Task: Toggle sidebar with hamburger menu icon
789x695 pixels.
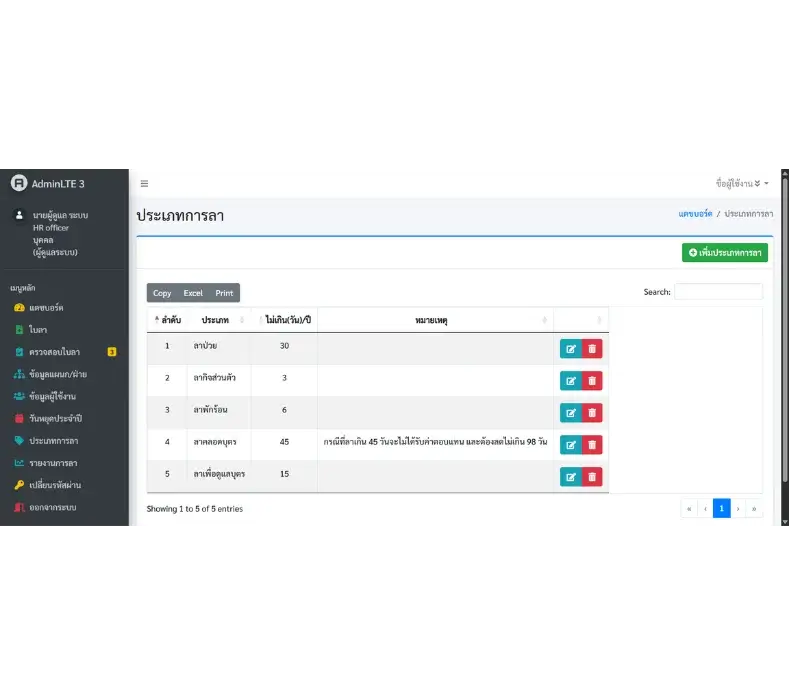Action: (x=144, y=184)
